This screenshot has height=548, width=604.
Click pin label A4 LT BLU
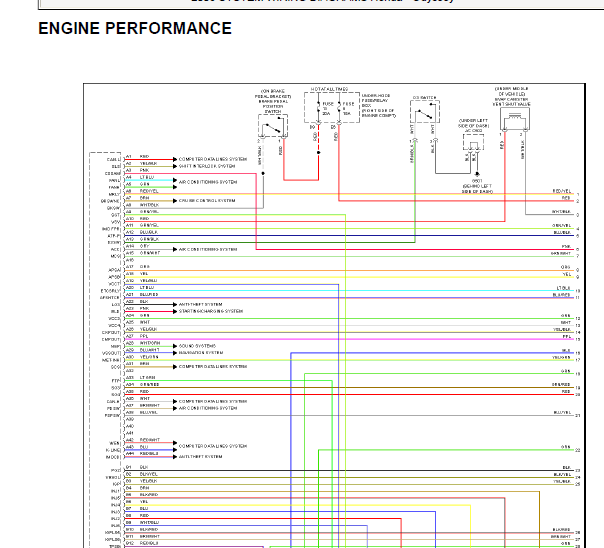point(140,177)
